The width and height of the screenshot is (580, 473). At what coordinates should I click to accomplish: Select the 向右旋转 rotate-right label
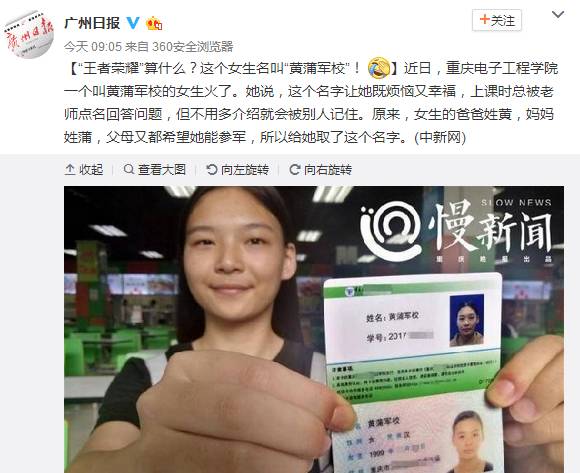pos(328,170)
